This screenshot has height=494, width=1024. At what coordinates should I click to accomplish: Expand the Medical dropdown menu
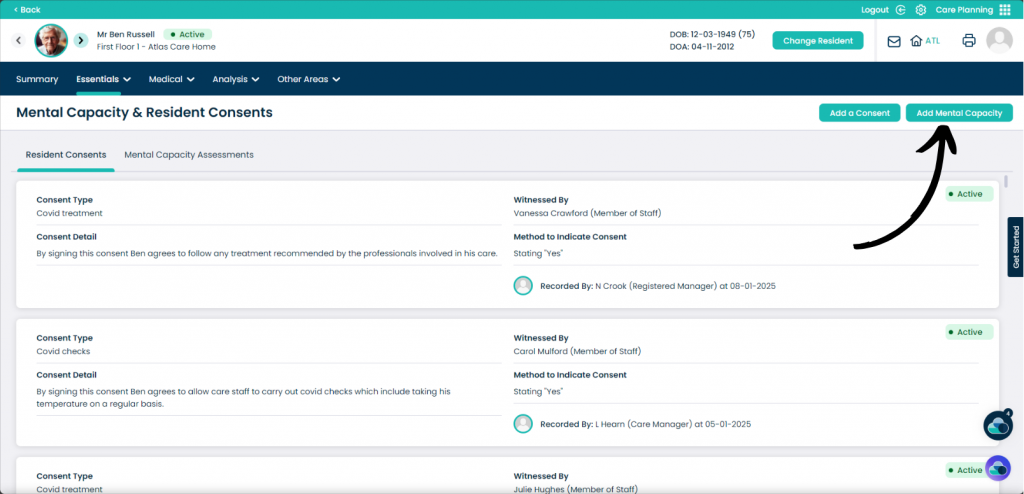pyautogui.click(x=171, y=79)
